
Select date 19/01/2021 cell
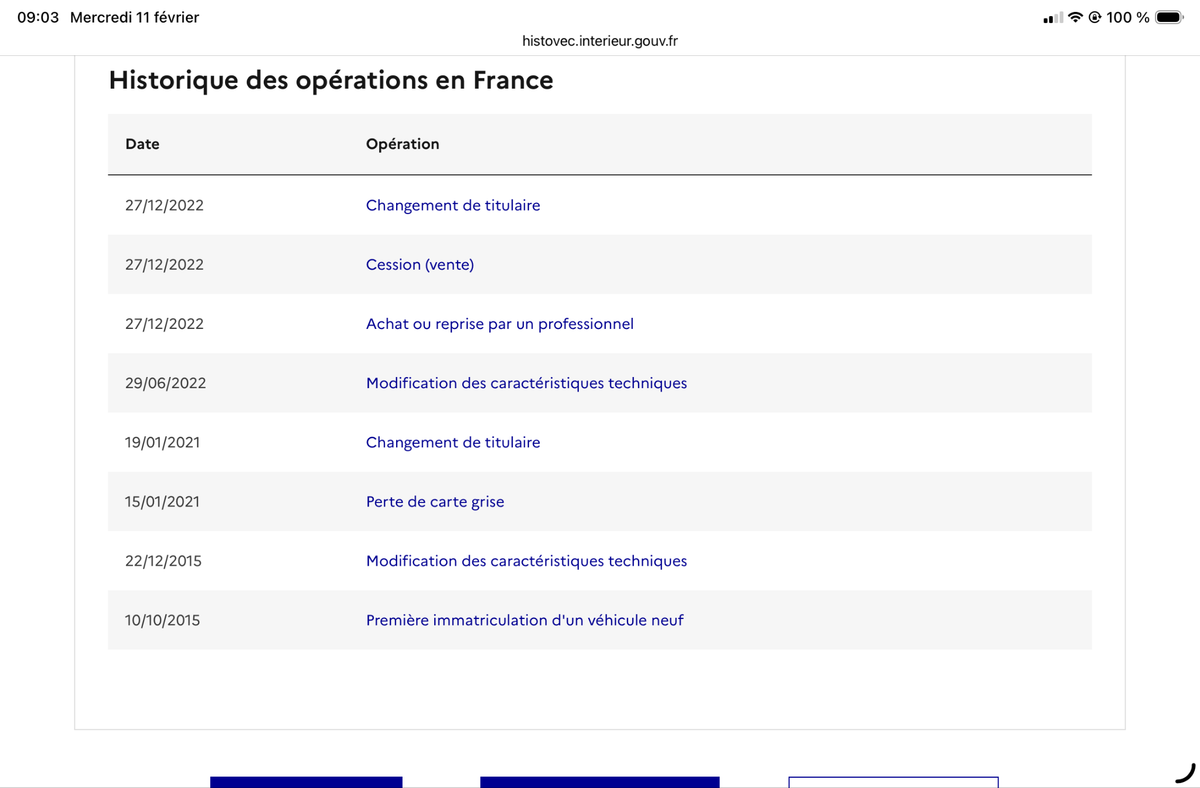tap(162, 442)
